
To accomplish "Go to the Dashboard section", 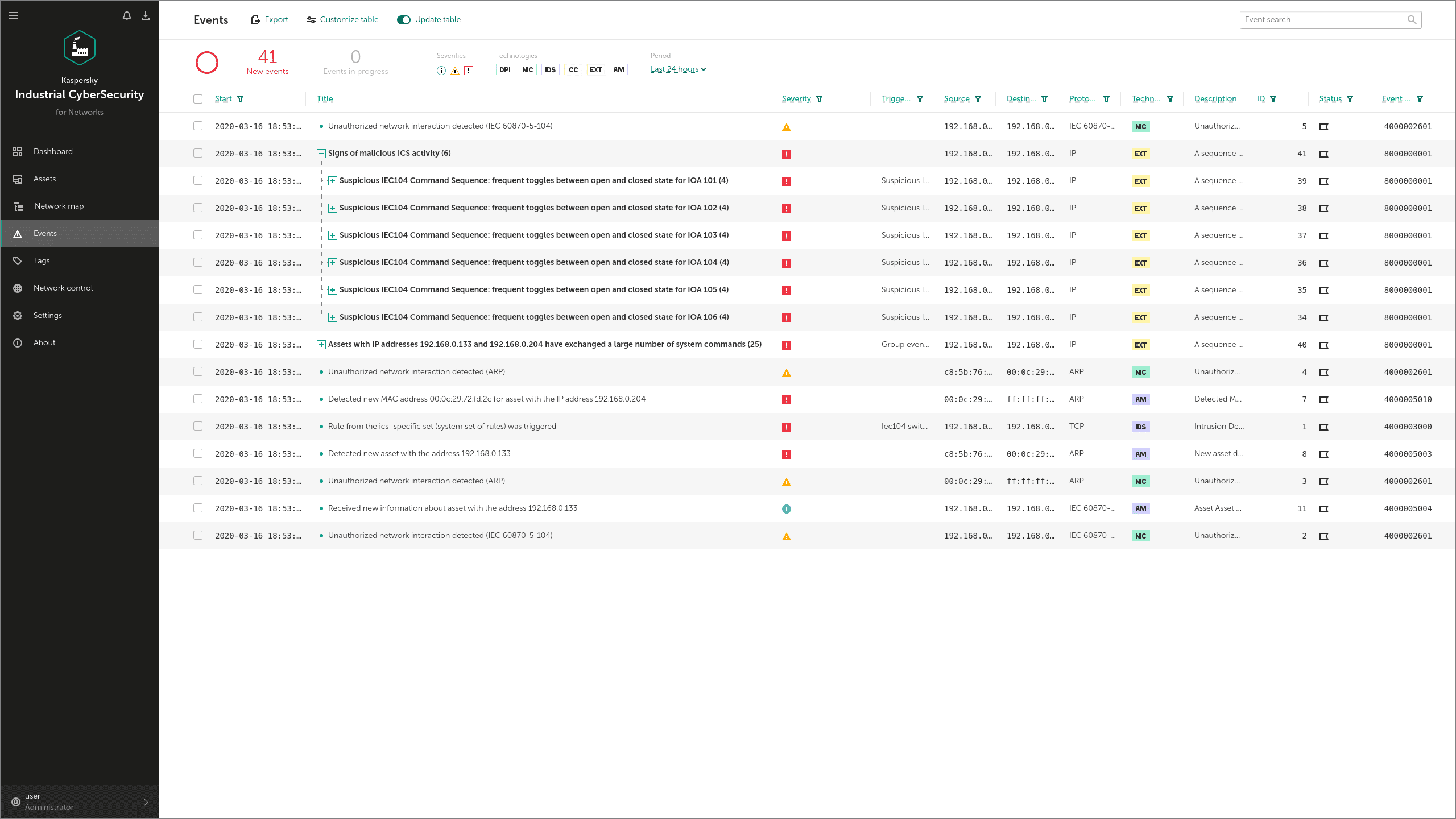I will tap(53, 151).
